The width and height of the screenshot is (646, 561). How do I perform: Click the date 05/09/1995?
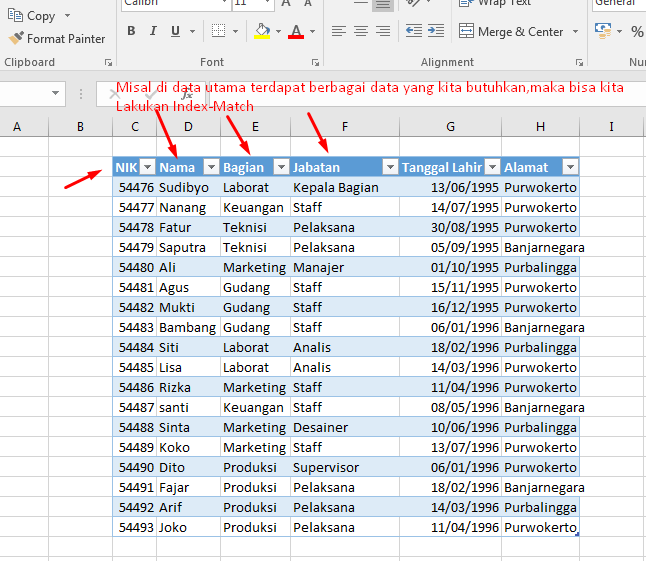(450, 247)
